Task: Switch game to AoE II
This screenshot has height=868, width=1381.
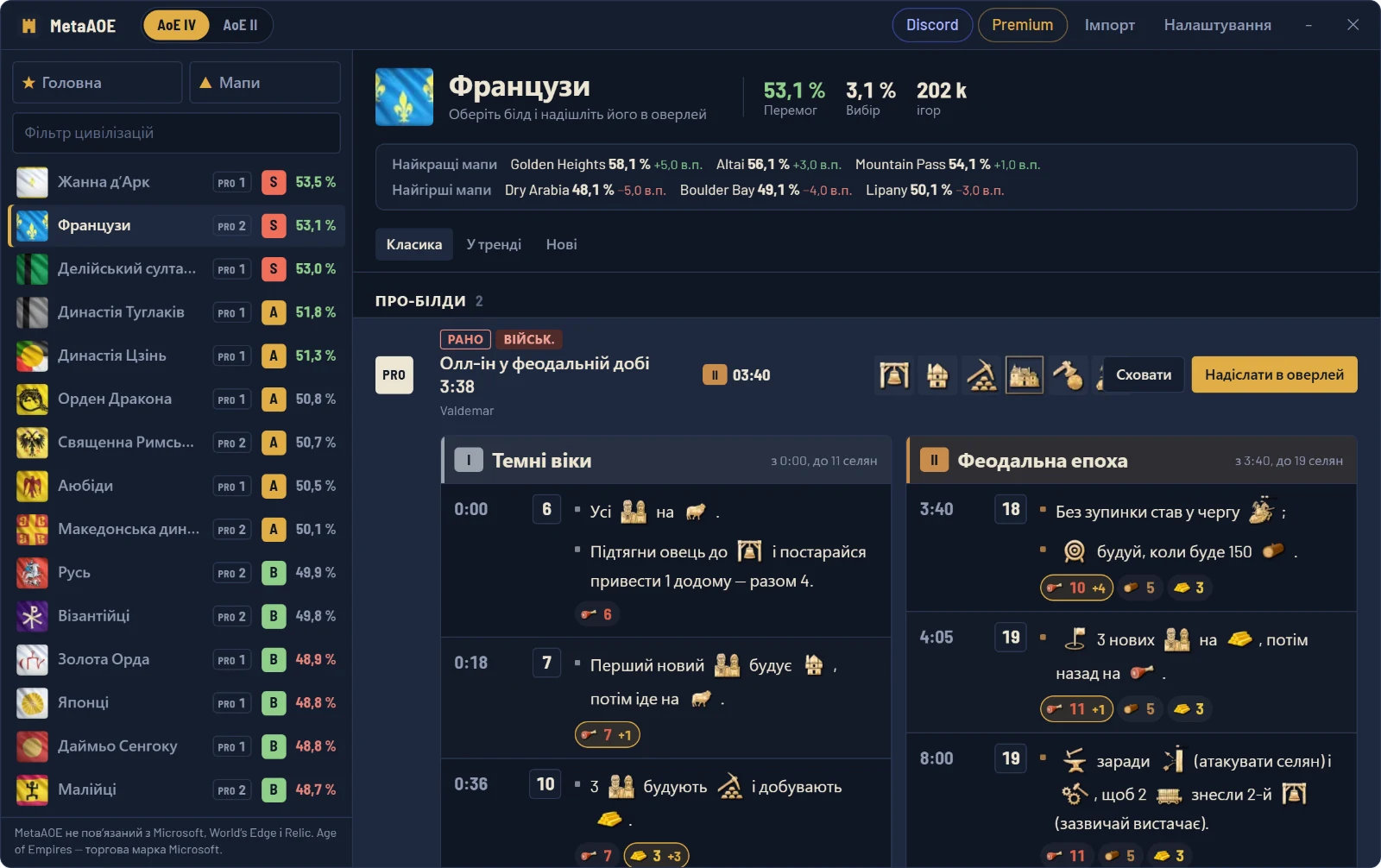Action: click(240, 25)
